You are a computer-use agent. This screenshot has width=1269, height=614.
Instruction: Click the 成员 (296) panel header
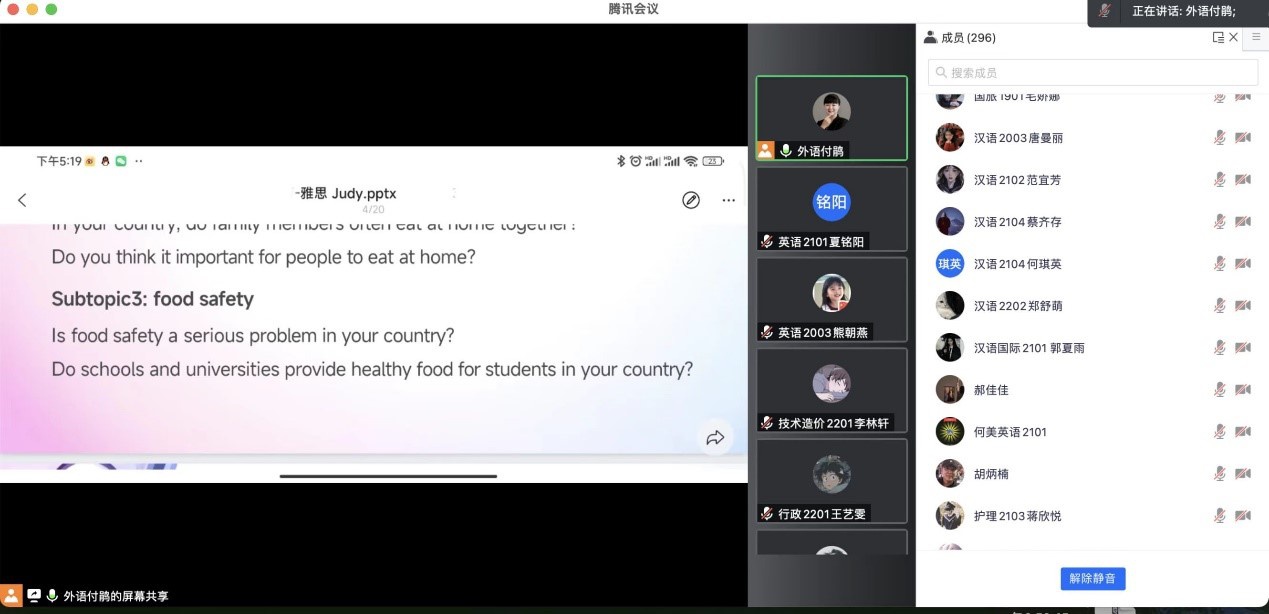[x=968, y=38]
